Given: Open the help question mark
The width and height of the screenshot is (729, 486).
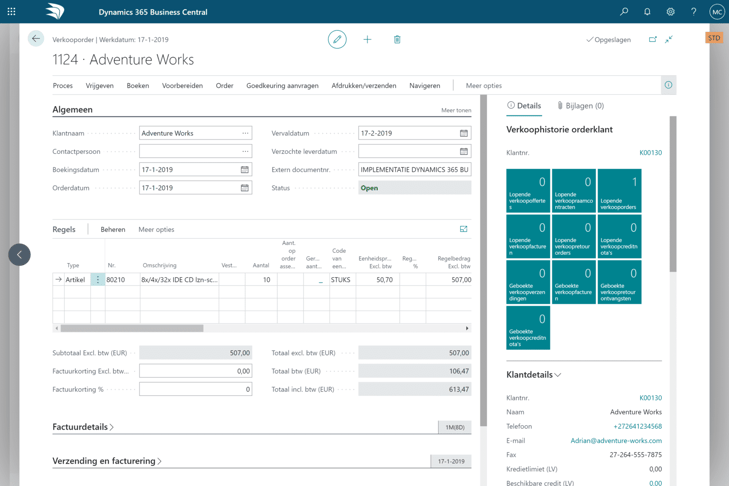Looking at the screenshot, I should pos(694,12).
